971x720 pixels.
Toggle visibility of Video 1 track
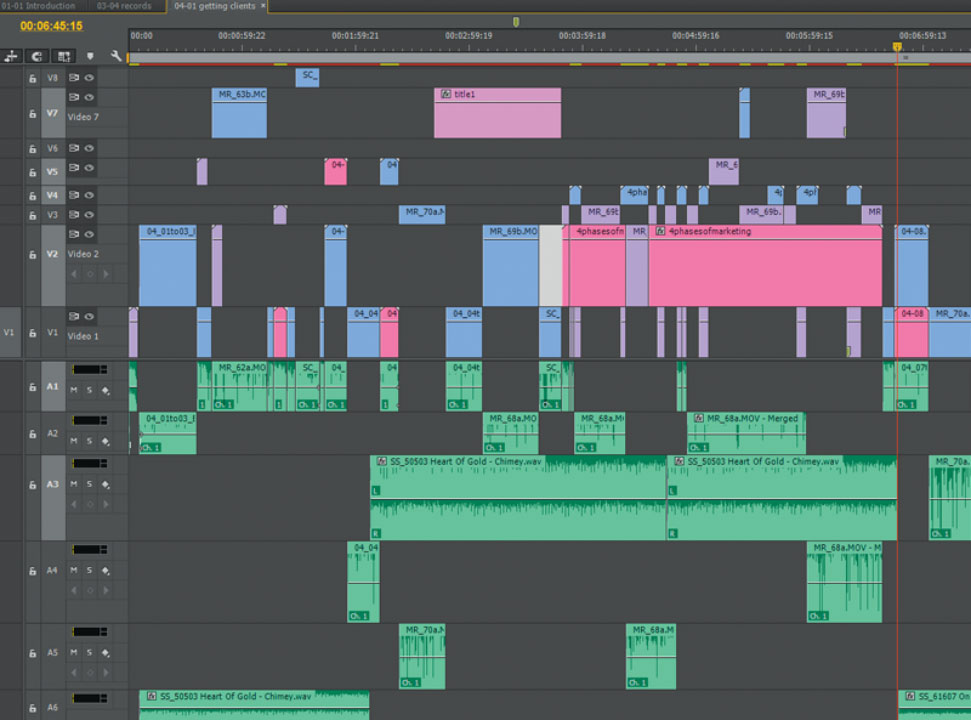[88, 316]
